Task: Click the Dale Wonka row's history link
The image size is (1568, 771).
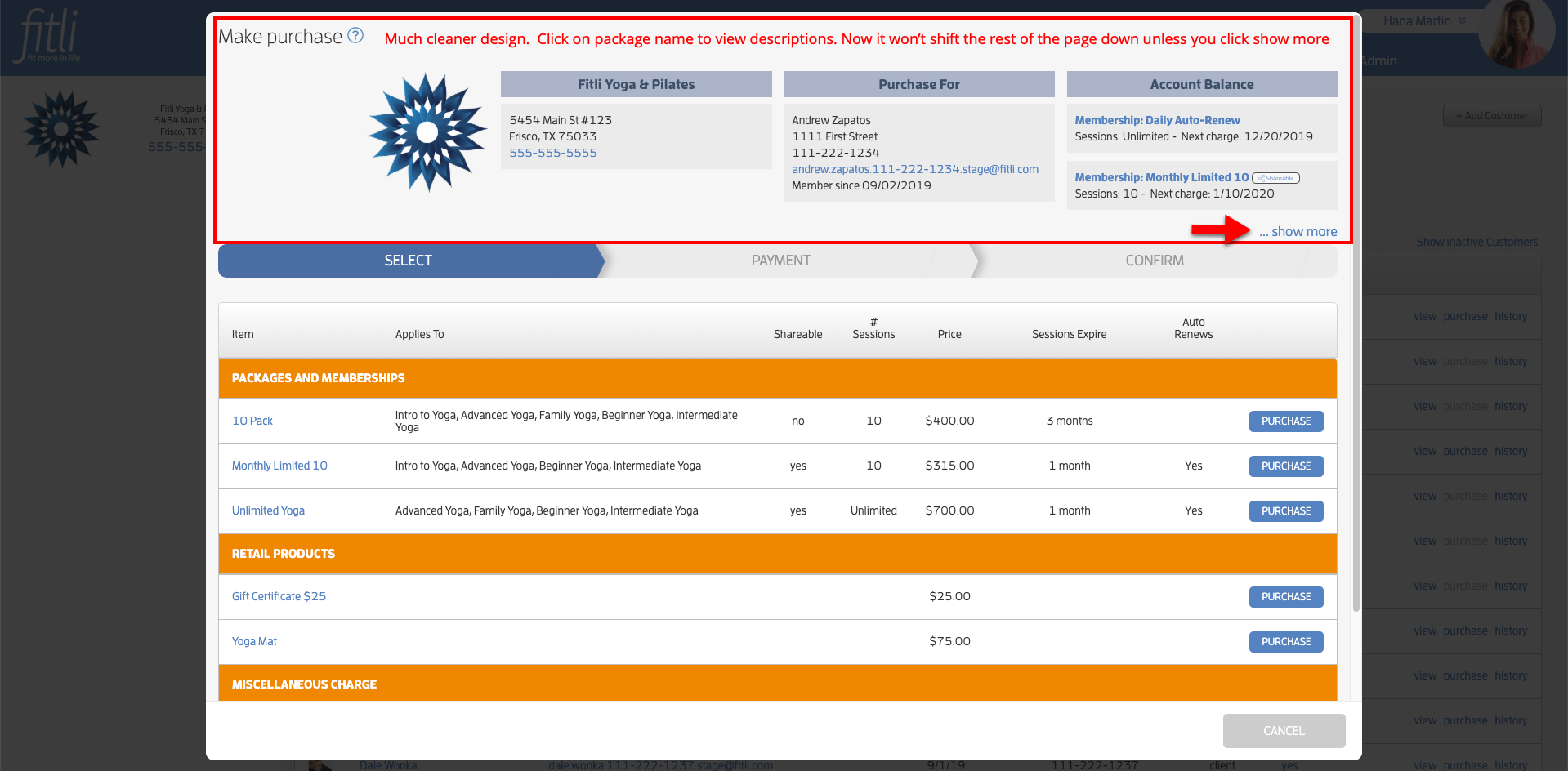Action: coord(1511,765)
